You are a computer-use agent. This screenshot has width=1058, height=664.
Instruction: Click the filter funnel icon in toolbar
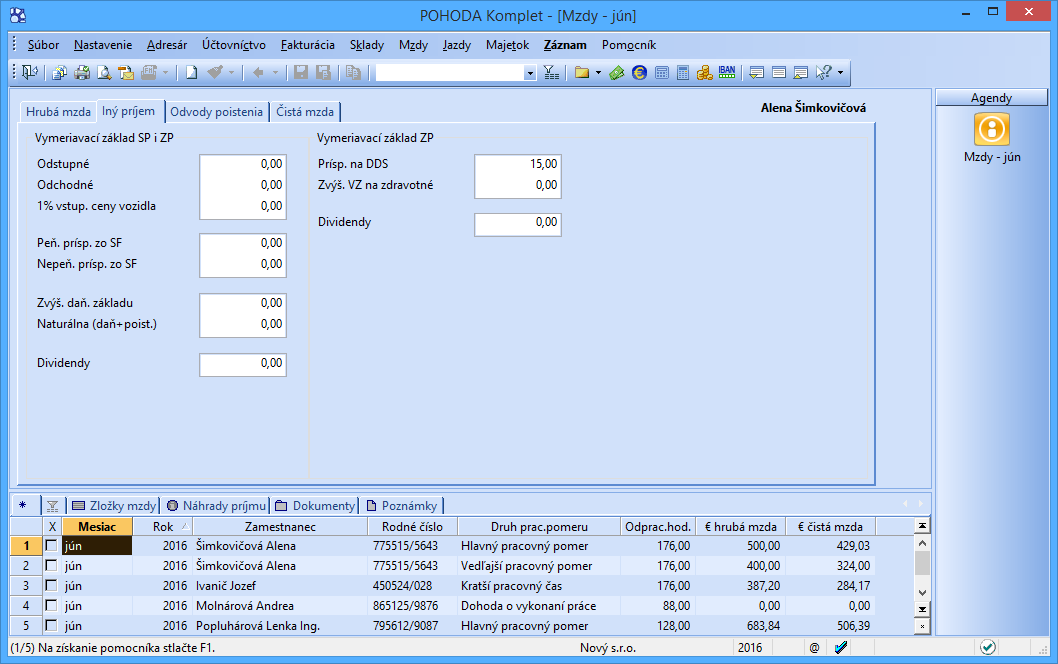(551, 73)
